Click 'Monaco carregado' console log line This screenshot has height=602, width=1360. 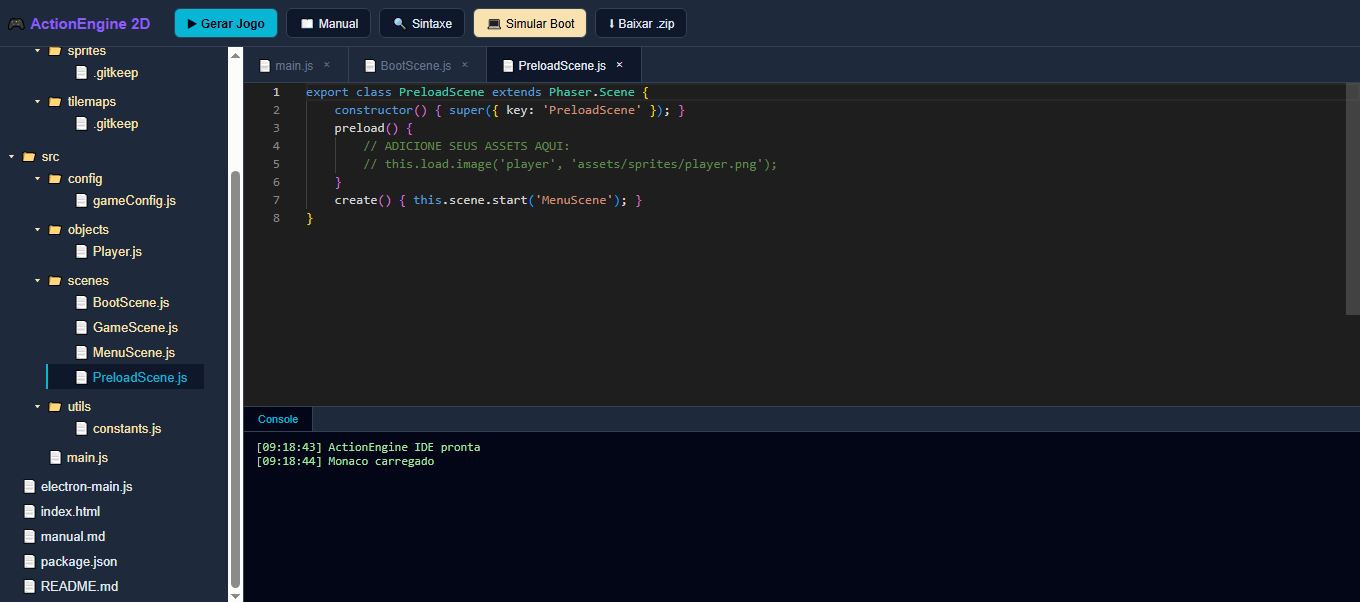(x=345, y=461)
